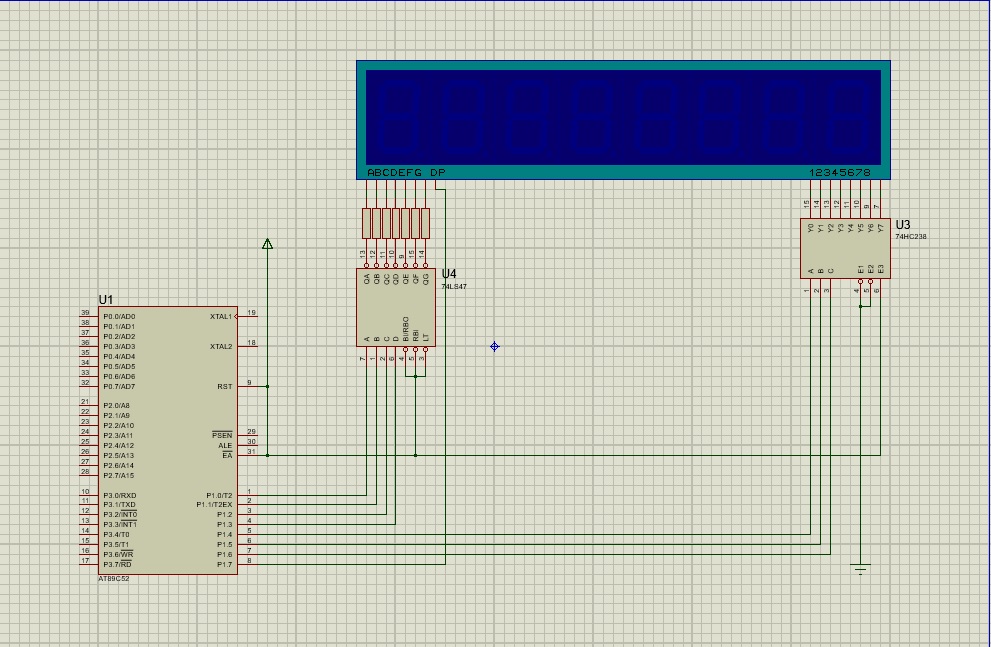Click the P3.1/TXD pin label

[x=119, y=505]
